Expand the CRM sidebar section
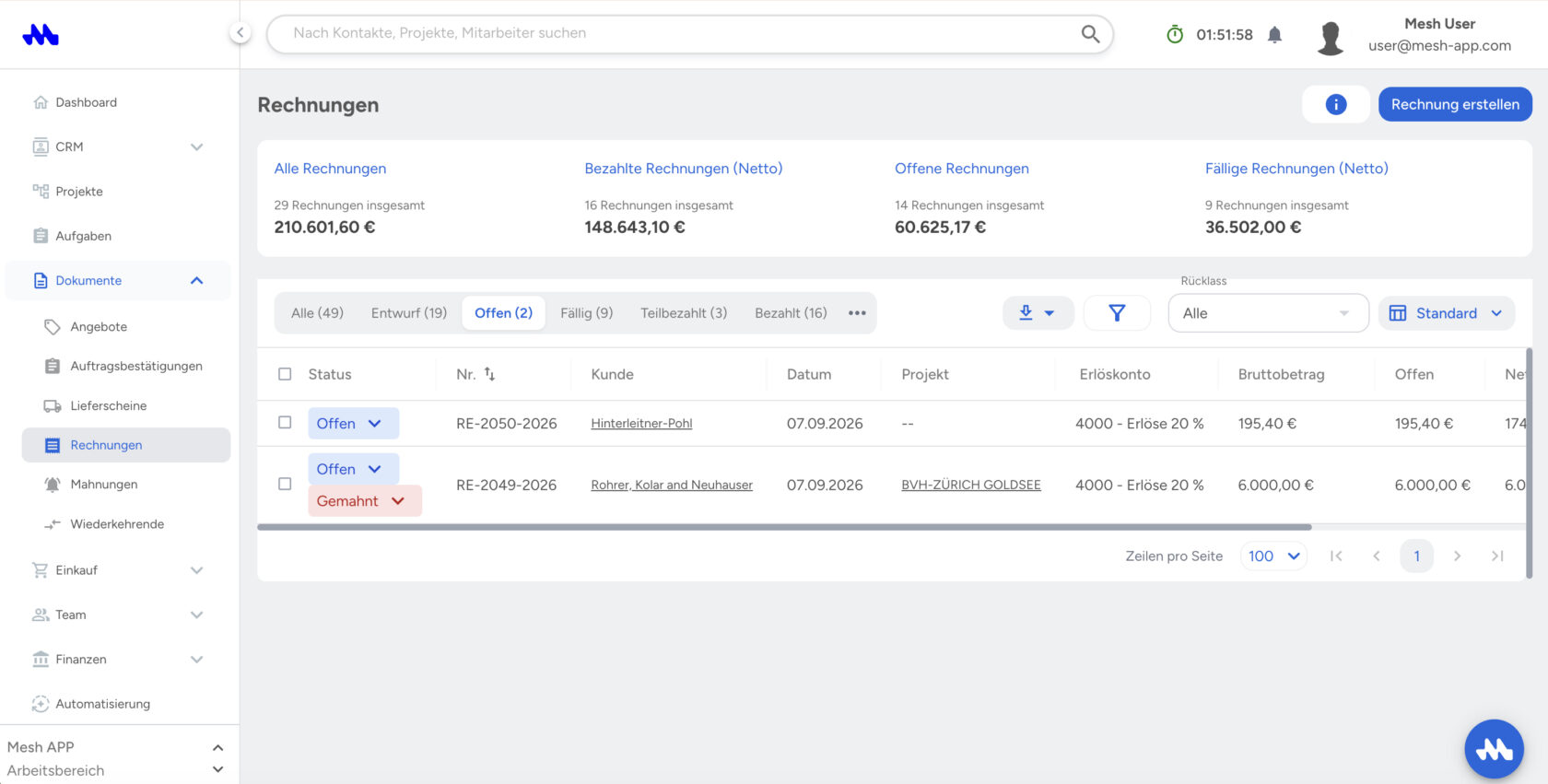This screenshot has height=784, width=1548. 196,146
